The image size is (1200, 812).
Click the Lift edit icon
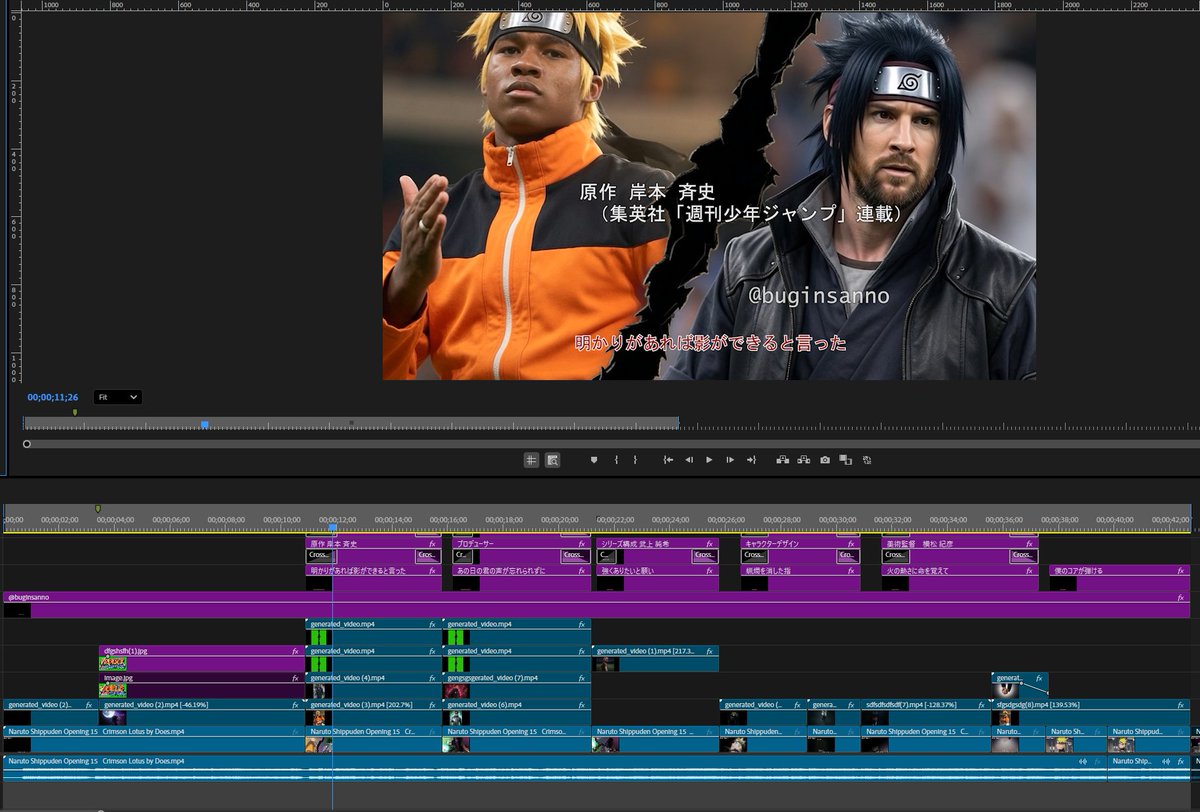coord(781,460)
